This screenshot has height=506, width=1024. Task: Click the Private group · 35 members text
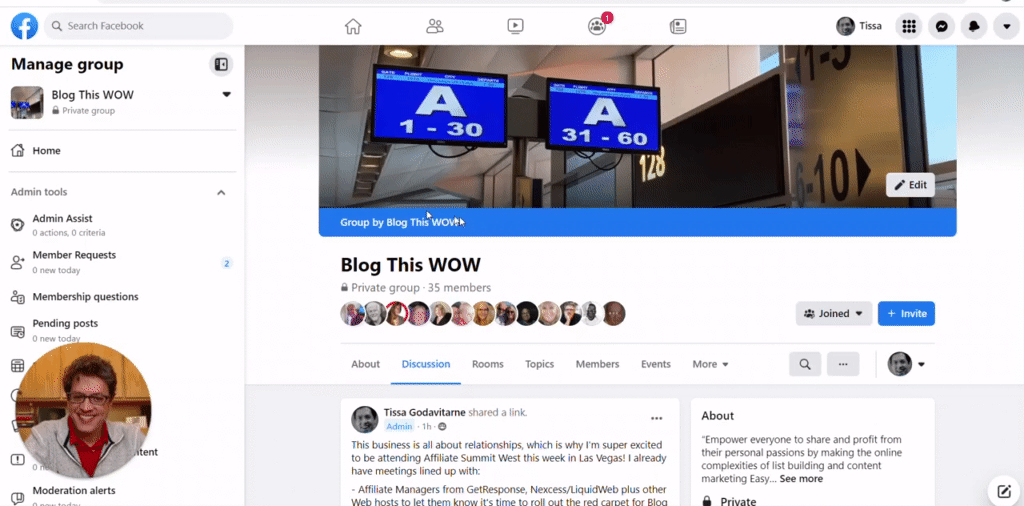click(x=415, y=288)
